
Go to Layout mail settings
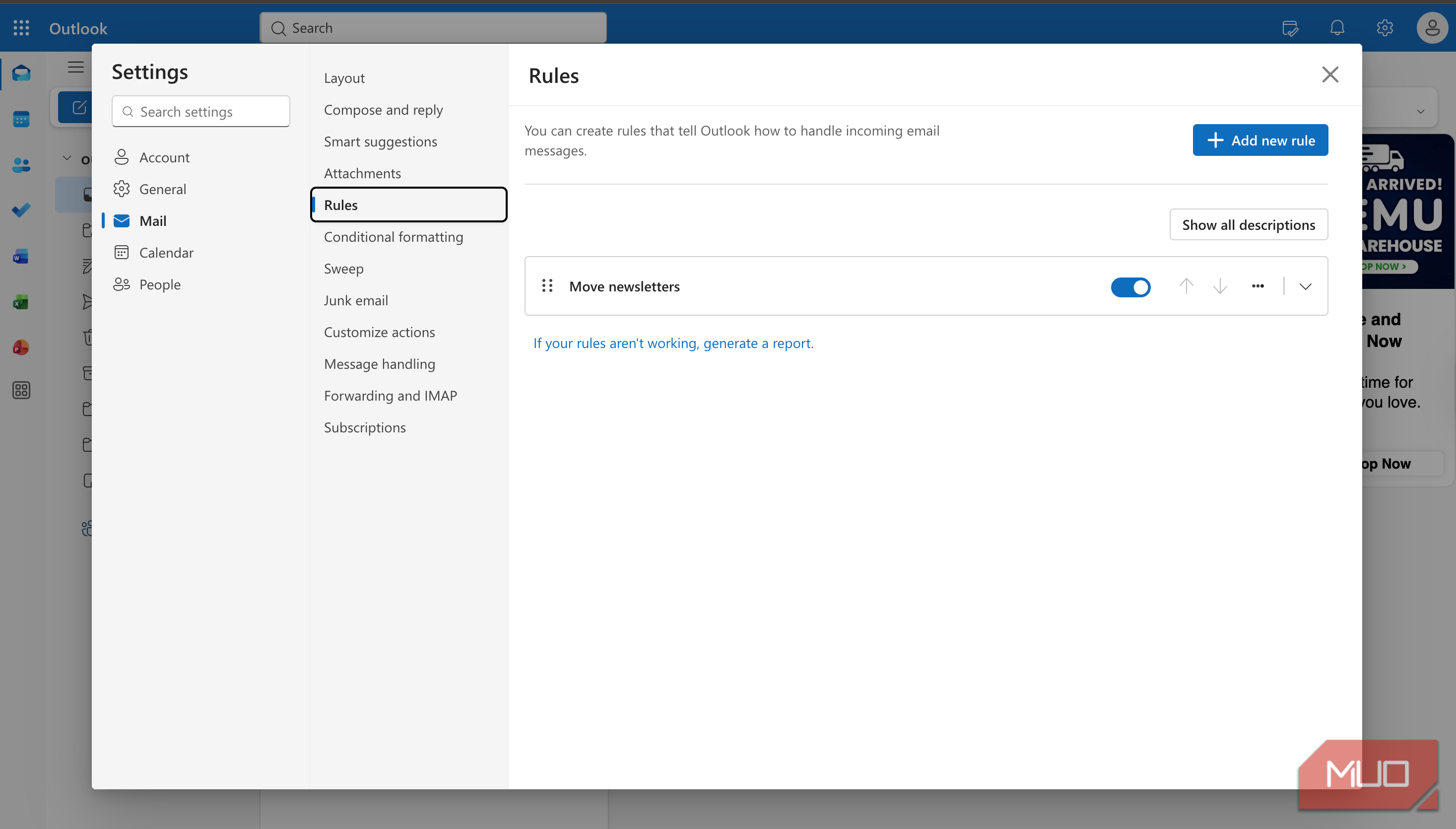344,78
